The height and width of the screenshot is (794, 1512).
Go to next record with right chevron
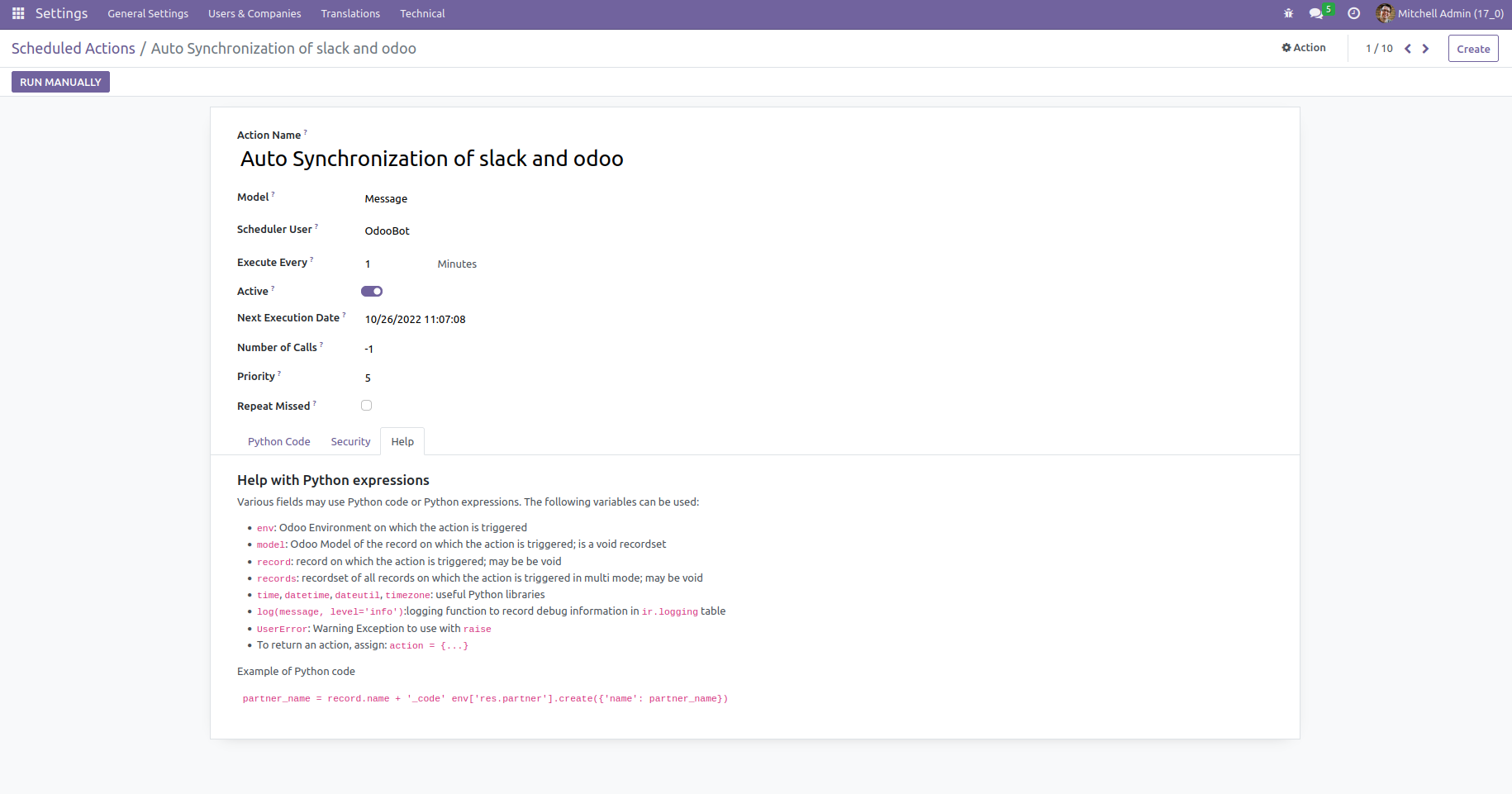[x=1425, y=49]
